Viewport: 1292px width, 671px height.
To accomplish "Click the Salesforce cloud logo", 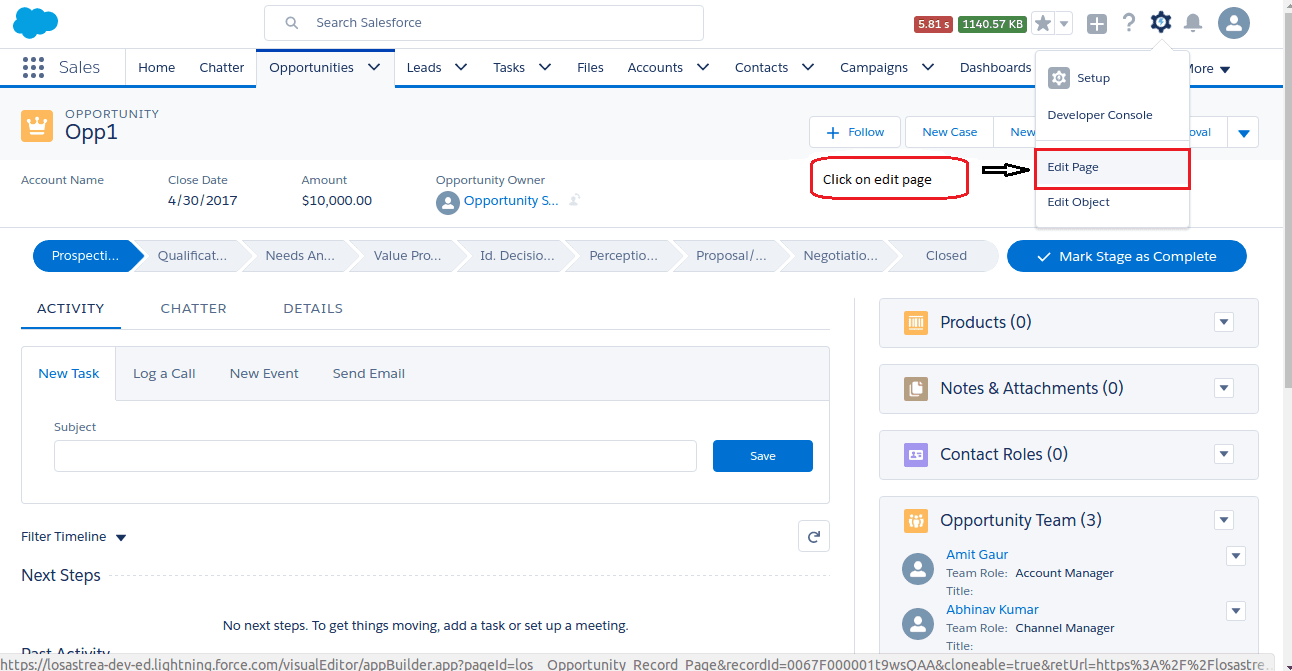I will click(x=36, y=22).
